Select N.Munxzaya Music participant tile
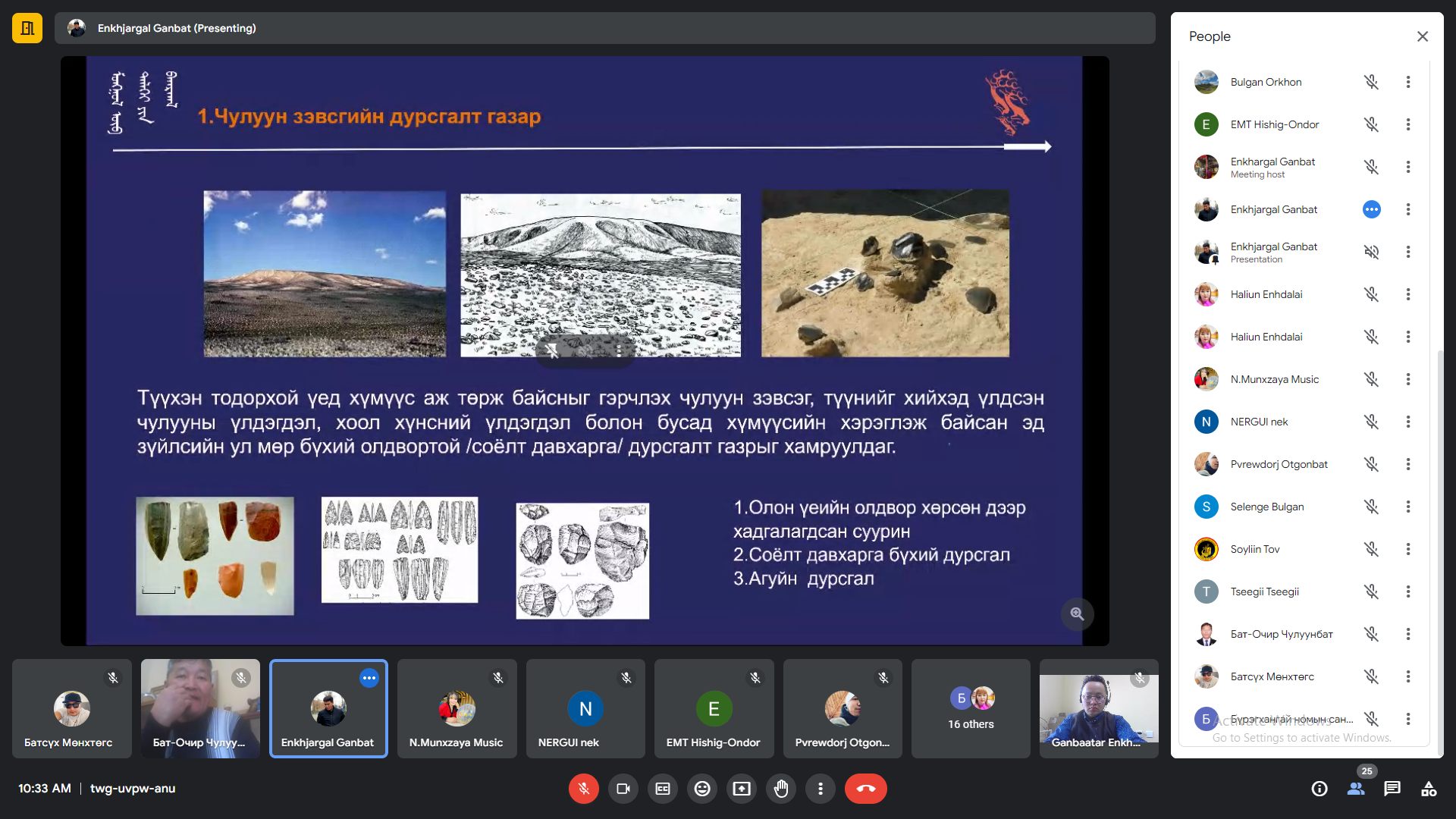 [x=457, y=708]
